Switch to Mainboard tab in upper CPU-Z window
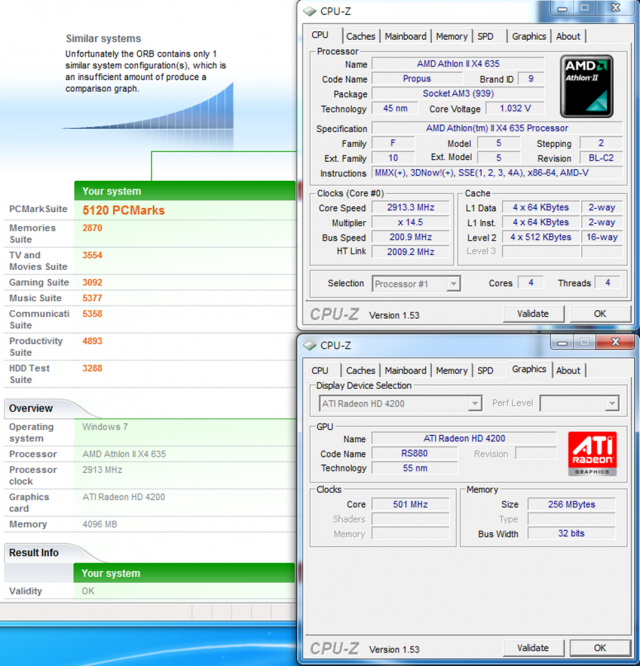 [405, 37]
